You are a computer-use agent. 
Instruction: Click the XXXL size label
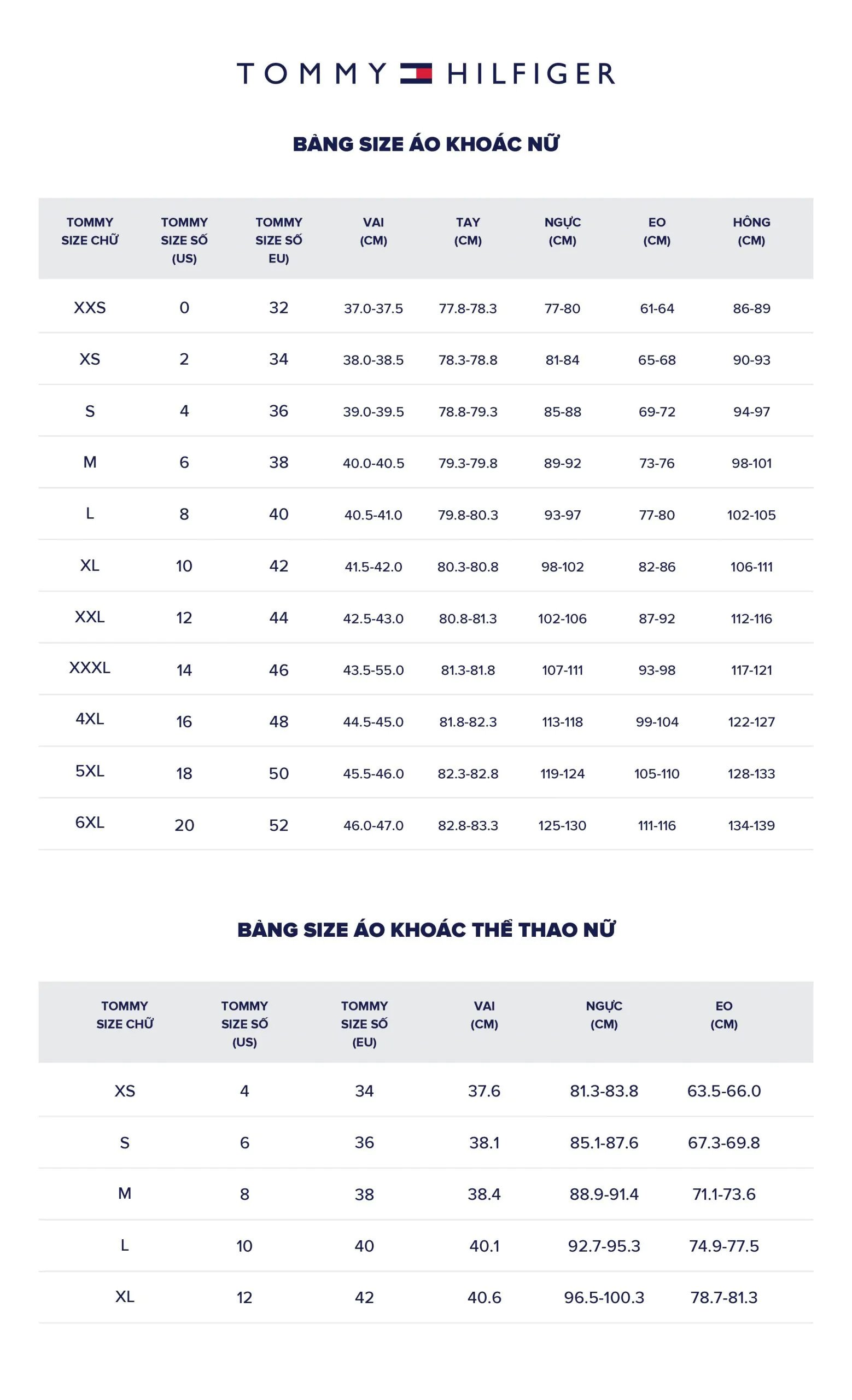90,668
